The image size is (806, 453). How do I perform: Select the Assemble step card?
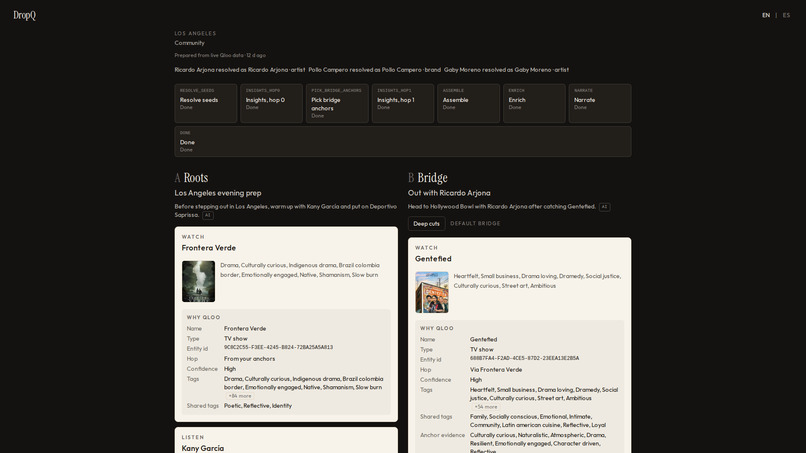[468, 103]
